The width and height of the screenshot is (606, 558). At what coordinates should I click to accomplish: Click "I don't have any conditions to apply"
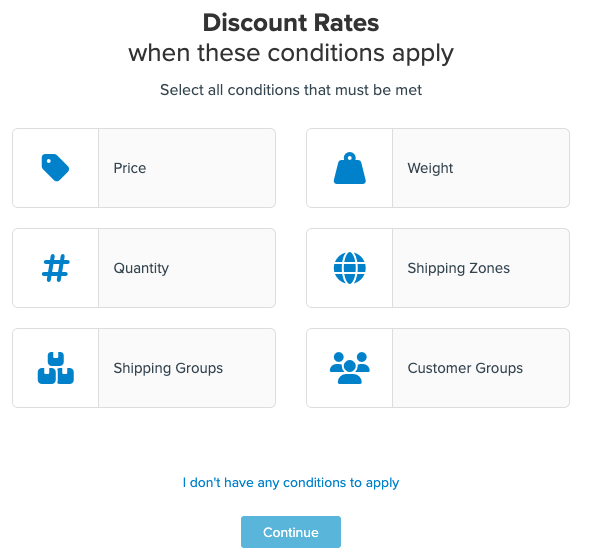coord(291,483)
